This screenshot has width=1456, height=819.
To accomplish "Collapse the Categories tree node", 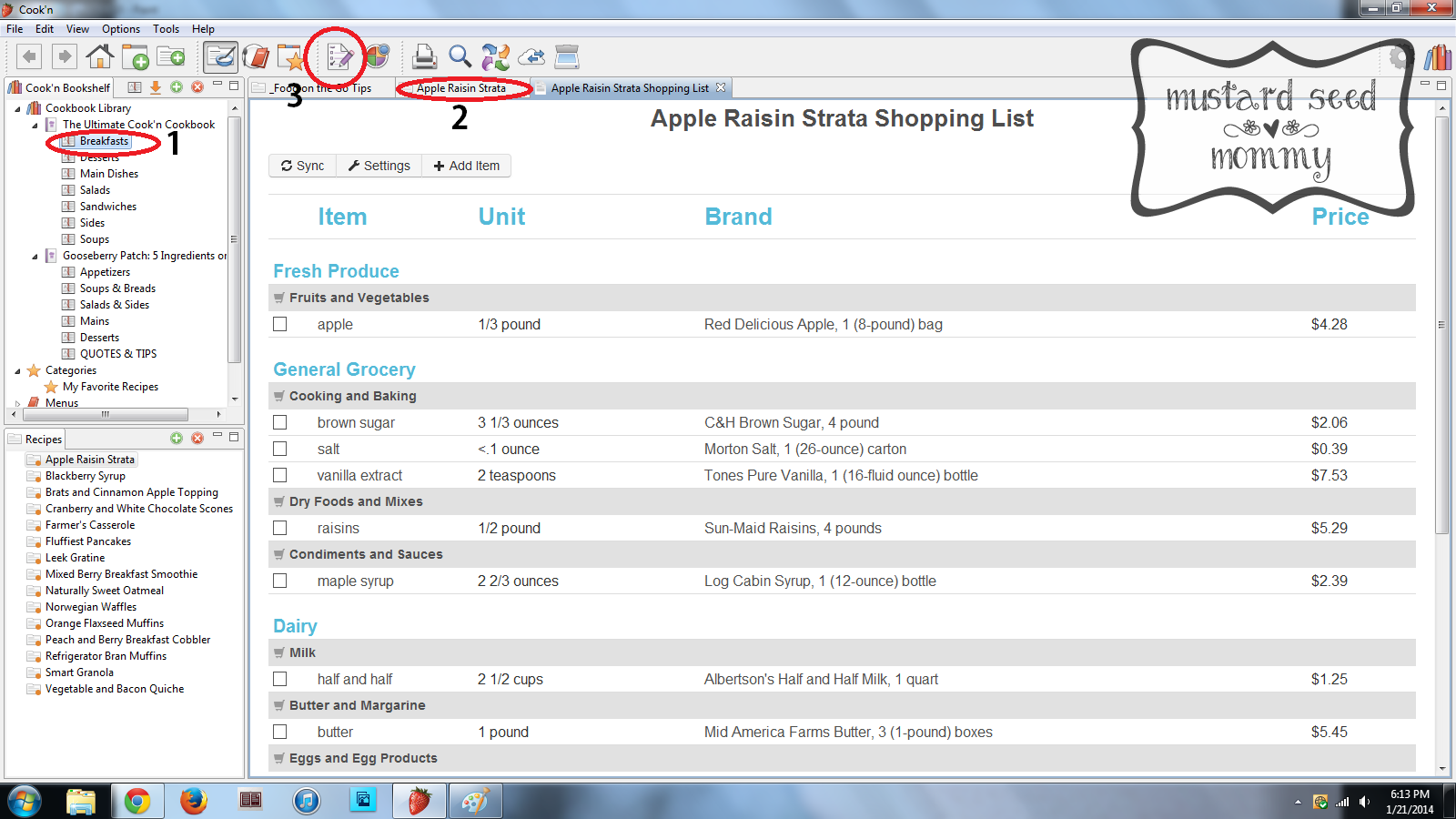I will point(17,371).
